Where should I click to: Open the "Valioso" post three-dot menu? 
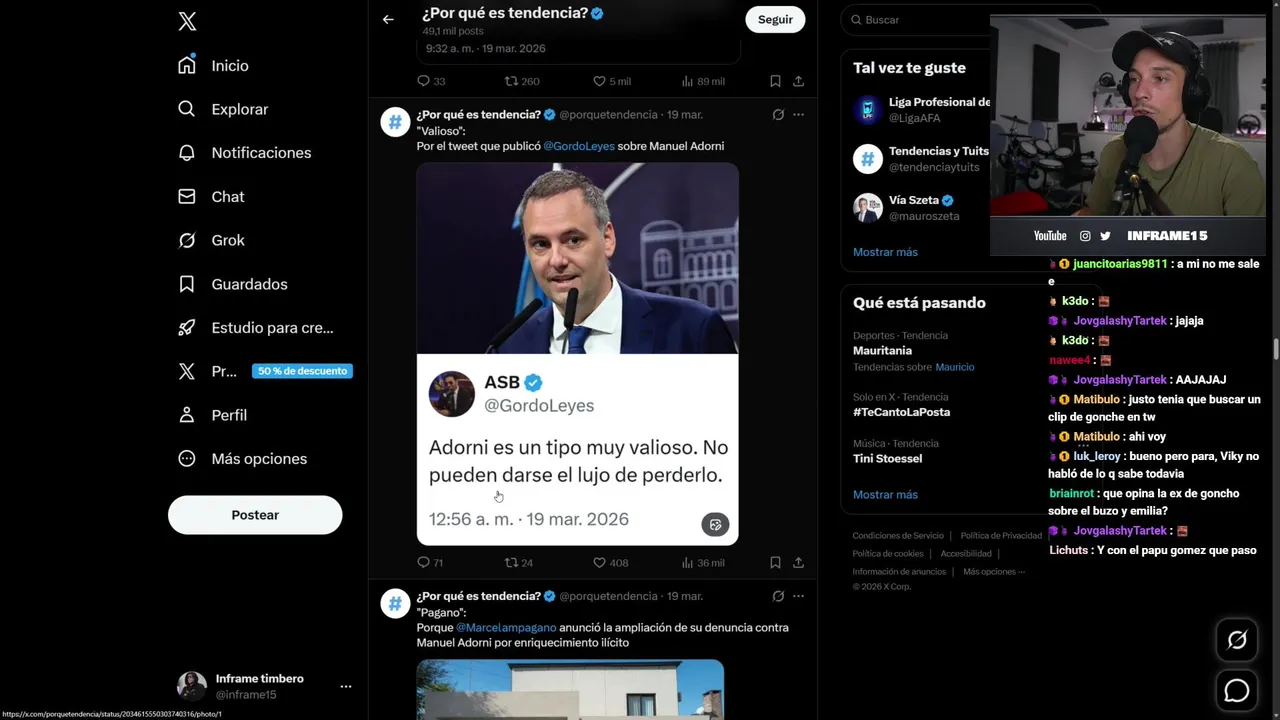click(x=798, y=115)
